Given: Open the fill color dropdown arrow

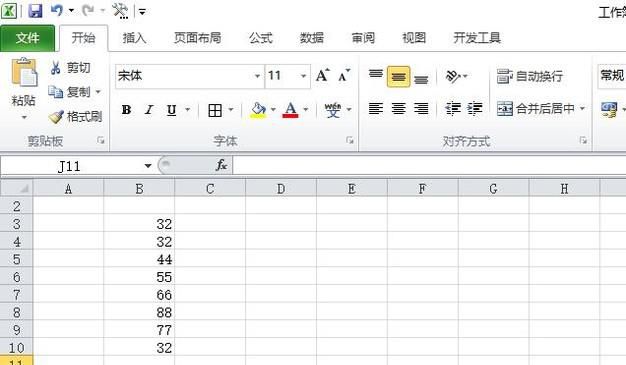Looking at the screenshot, I should pos(273,109).
